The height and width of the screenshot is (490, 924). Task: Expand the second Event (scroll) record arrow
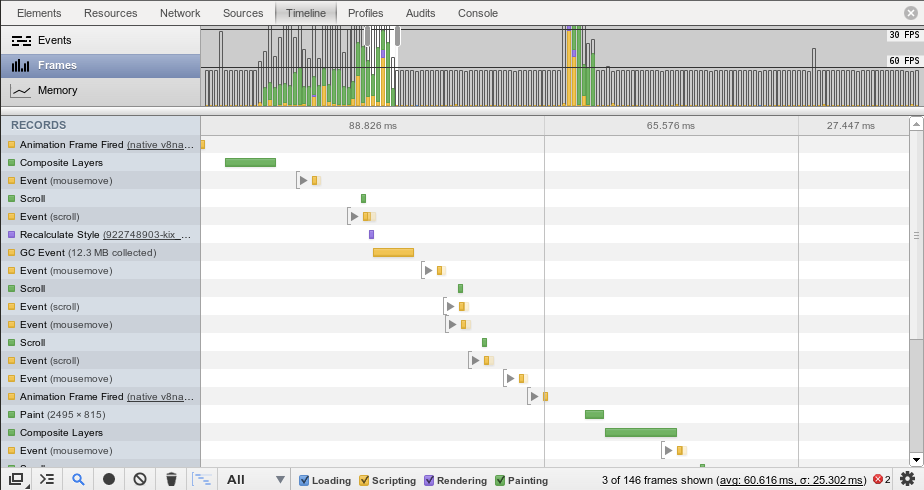450,306
